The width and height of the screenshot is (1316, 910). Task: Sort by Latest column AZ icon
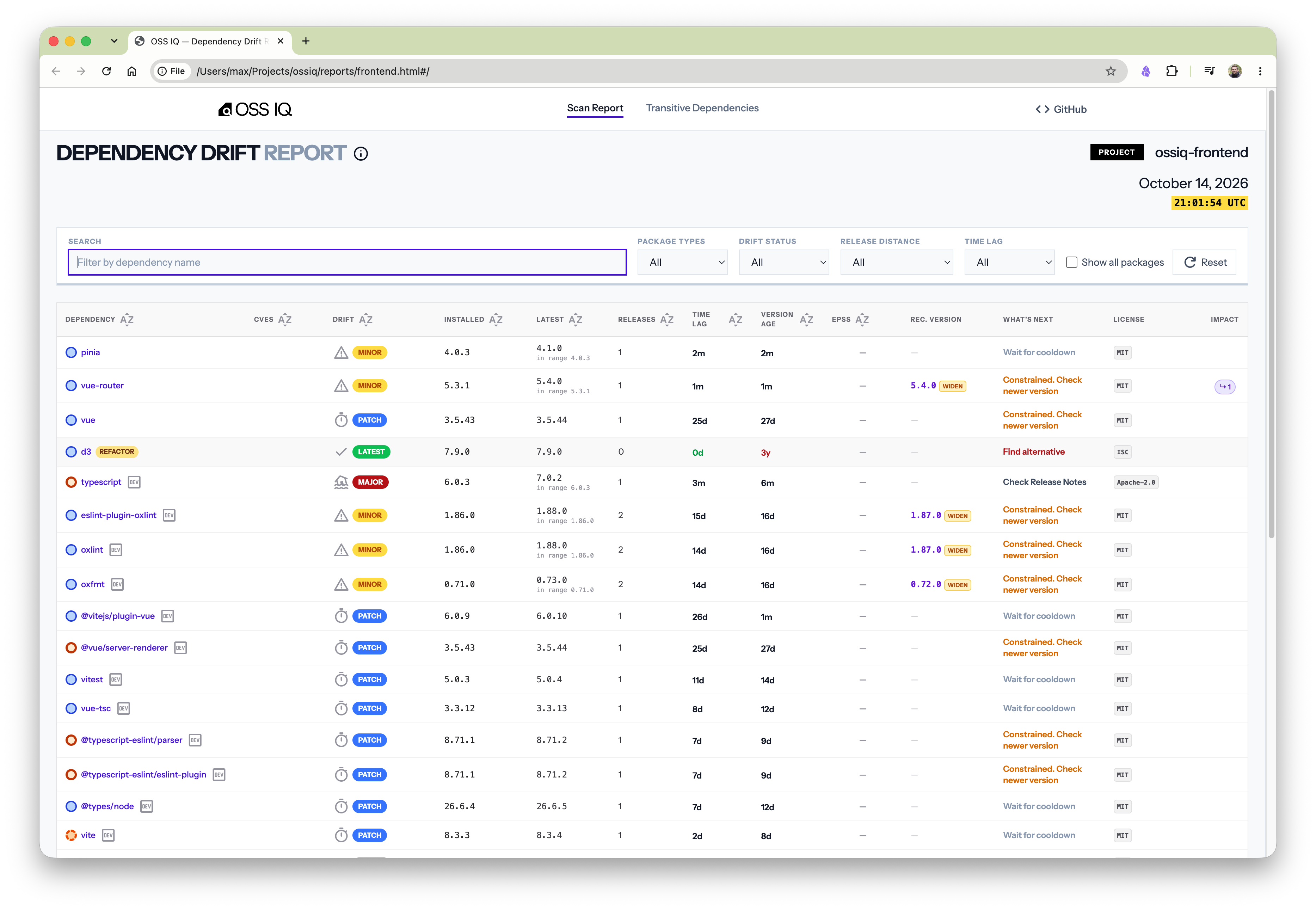click(x=575, y=319)
